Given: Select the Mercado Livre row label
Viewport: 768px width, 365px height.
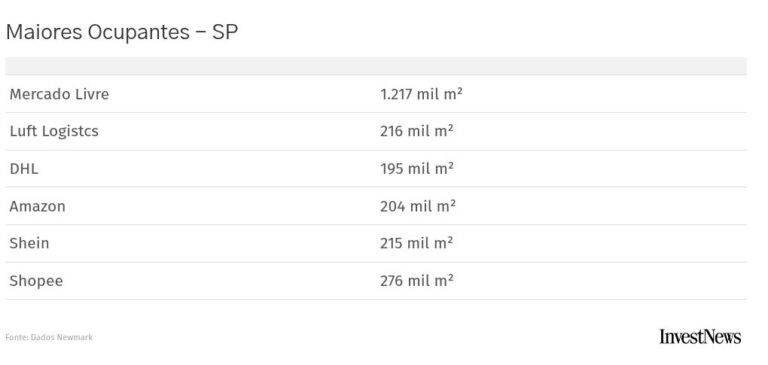Looking at the screenshot, I should [59, 94].
